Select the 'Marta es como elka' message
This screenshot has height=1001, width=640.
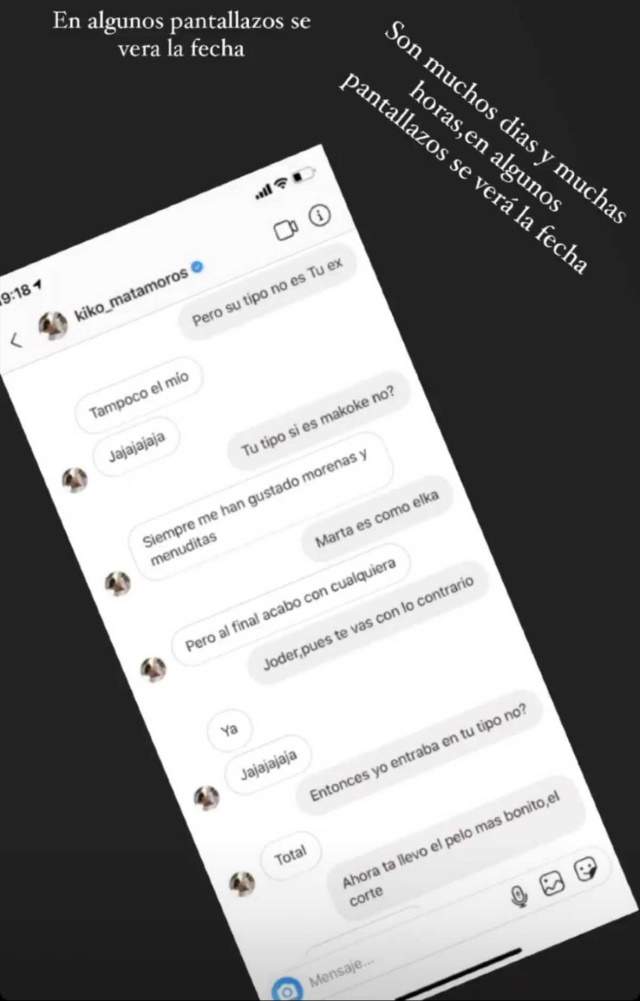[x=377, y=518]
